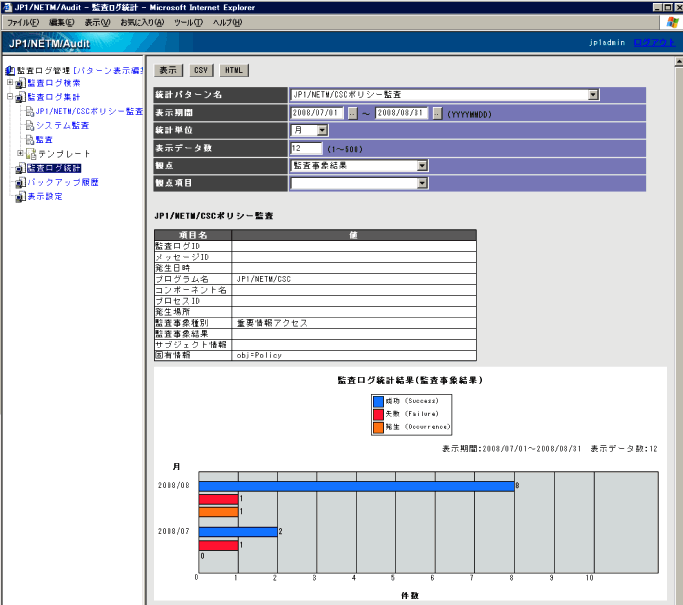This screenshot has width=683, height=605.
Task: Click the document icon beside システム監査
Action: coord(30,125)
